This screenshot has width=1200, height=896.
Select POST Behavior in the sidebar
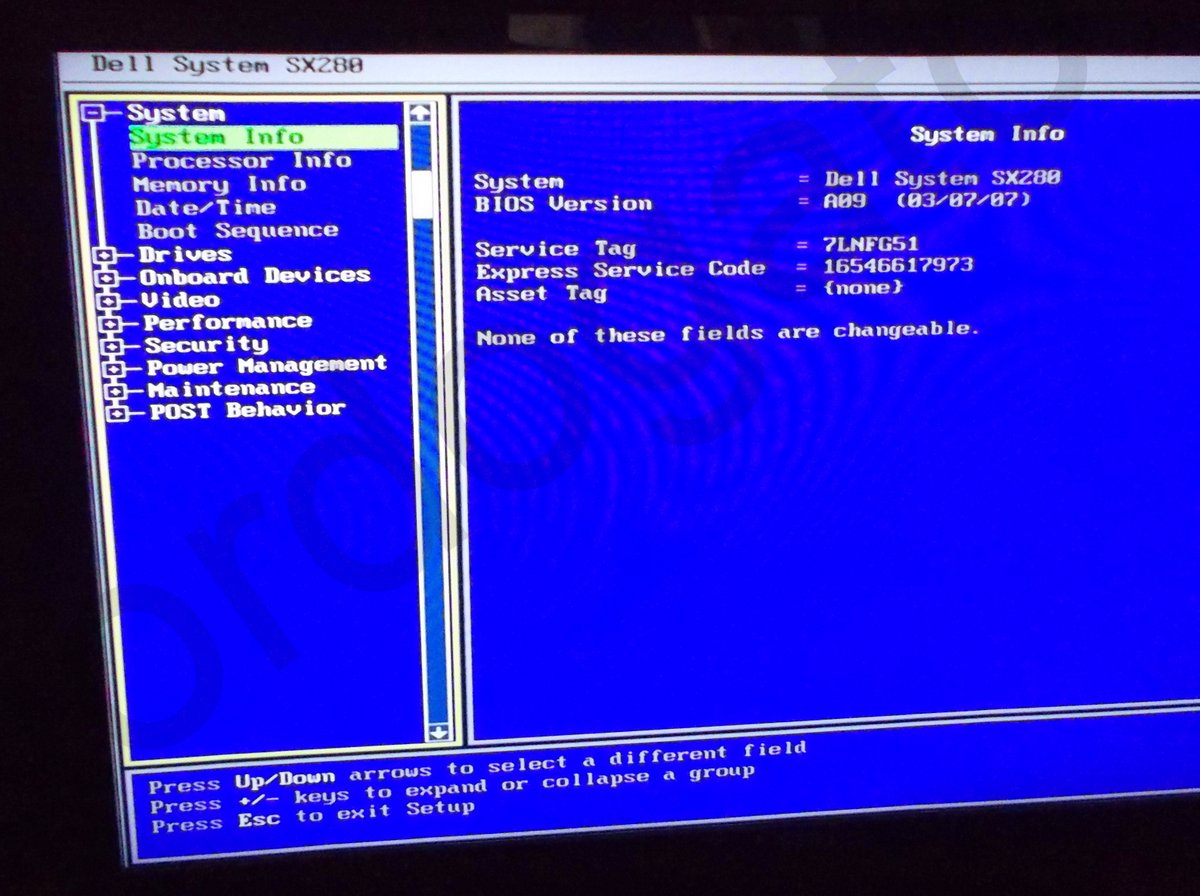245,408
